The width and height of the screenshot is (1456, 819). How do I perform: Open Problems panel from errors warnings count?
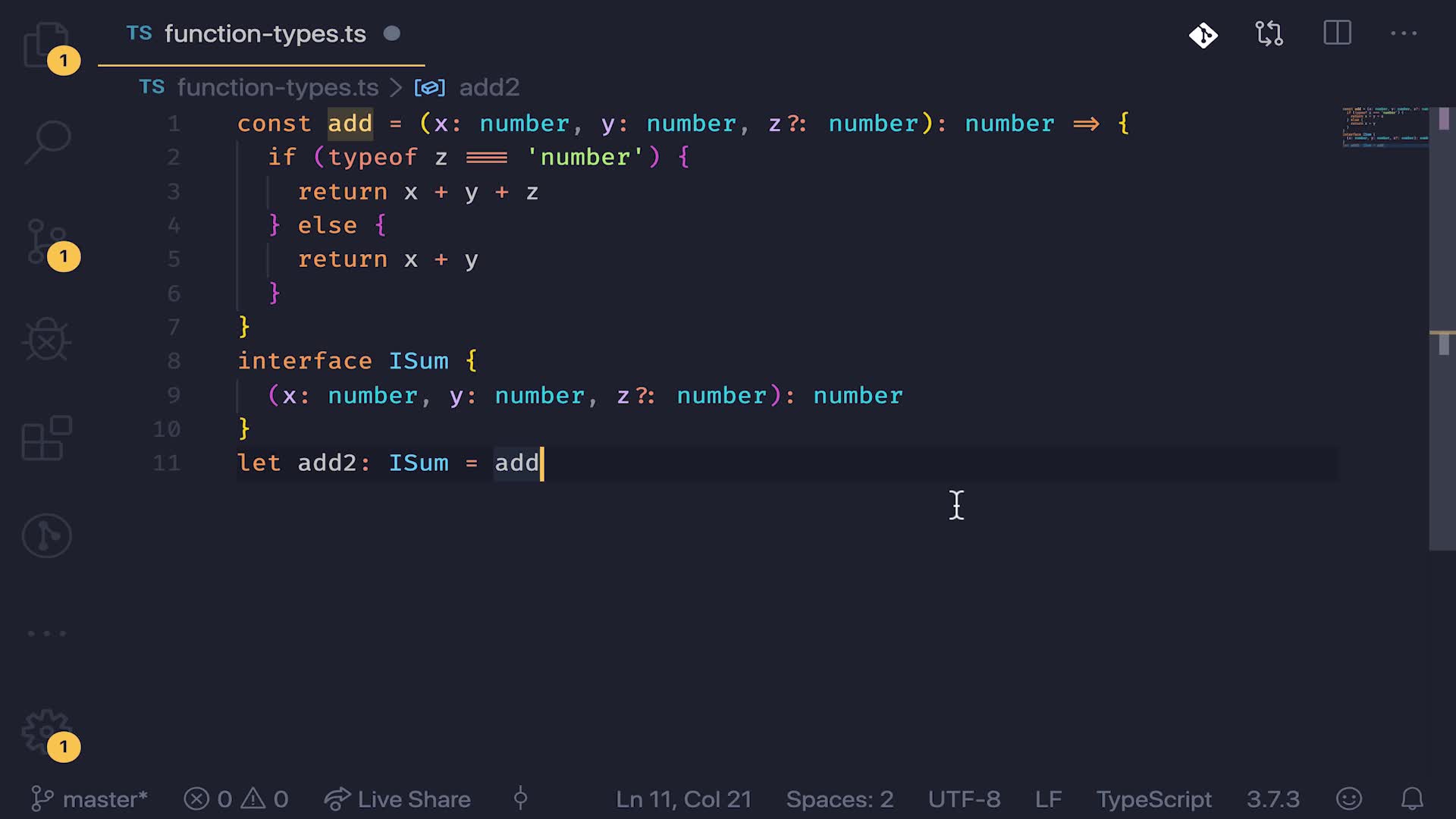tap(237, 799)
